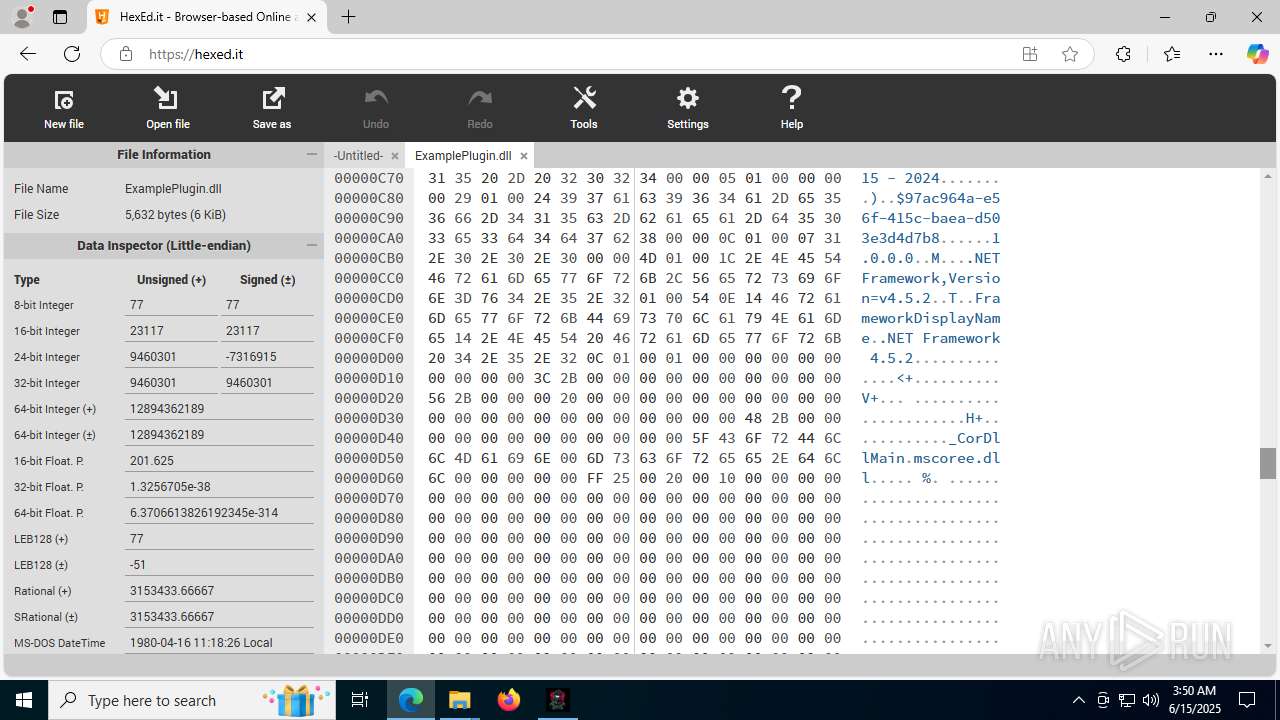Screen dimensions: 1280x720
Task: Open Task View in taskbar
Action: [361, 700]
